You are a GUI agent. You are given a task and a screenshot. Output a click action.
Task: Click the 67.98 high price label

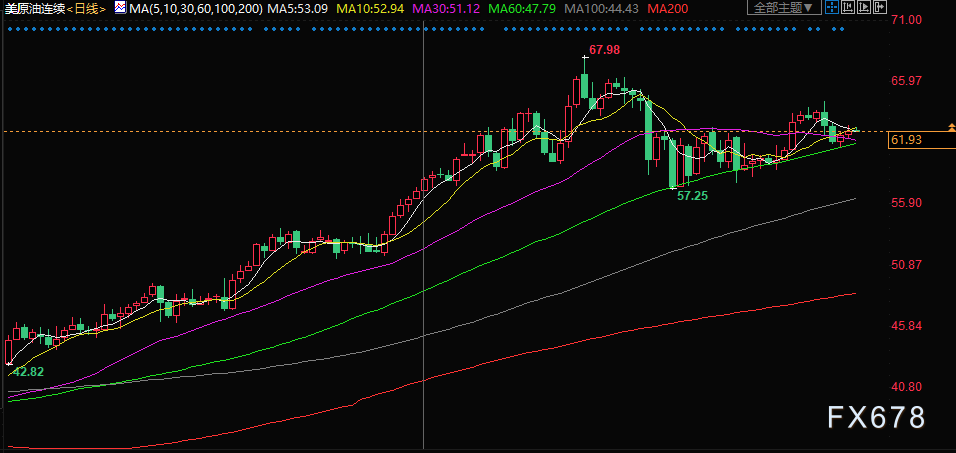coord(605,50)
